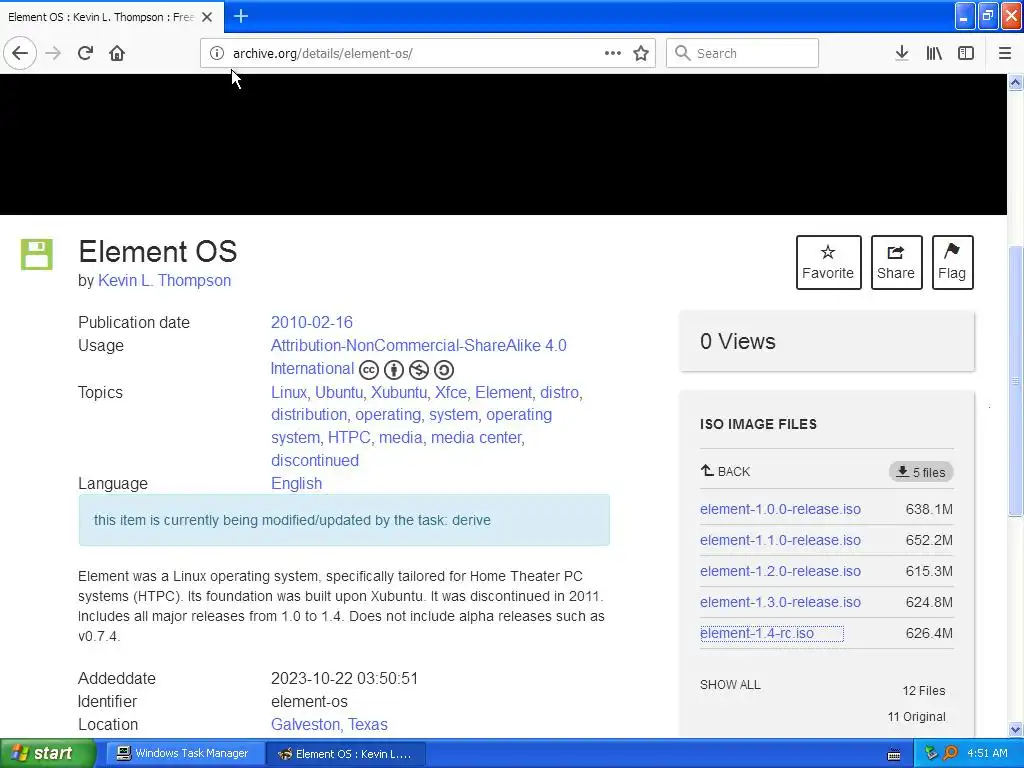
Task: Click the 0 Views counter text
Action: click(x=737, y=341)
